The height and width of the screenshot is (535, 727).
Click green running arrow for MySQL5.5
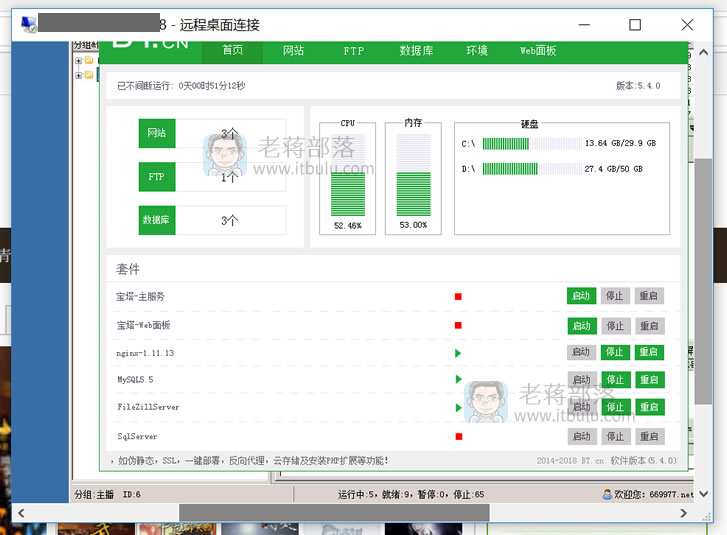coord(459,379)
